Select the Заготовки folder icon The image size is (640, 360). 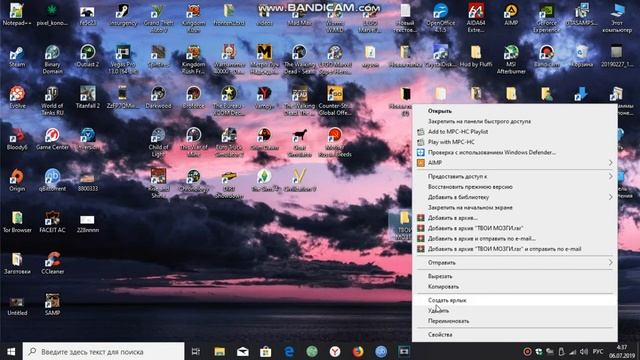pos(17,263)
